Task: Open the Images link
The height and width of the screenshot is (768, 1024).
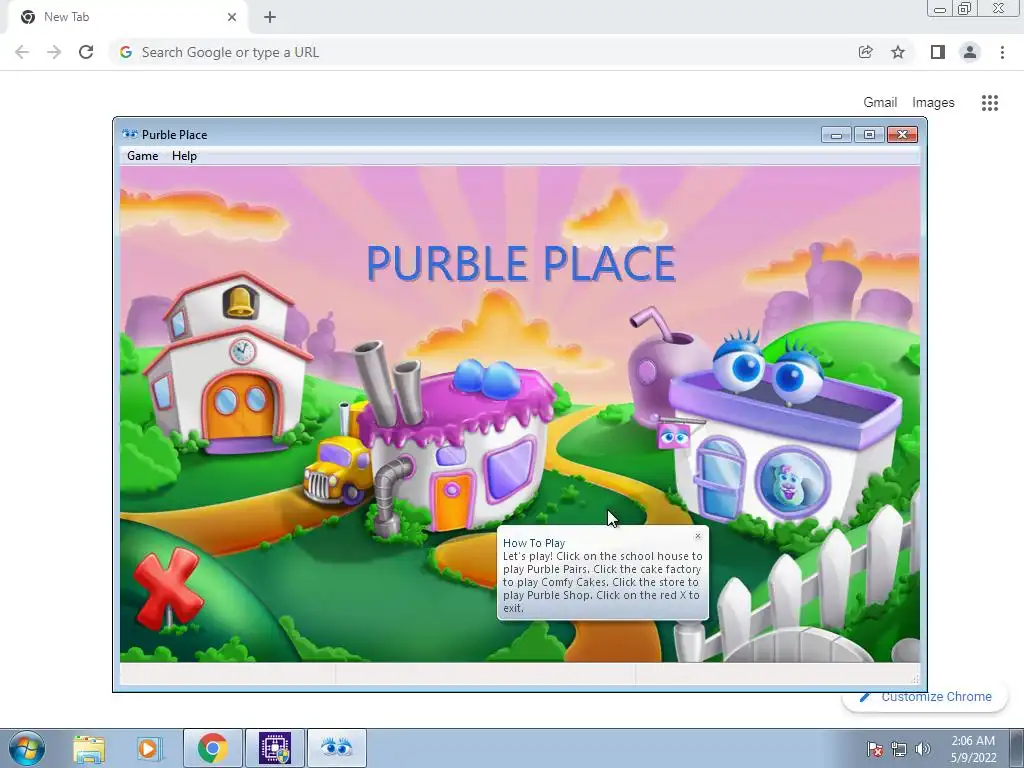Action: [933, 103]
